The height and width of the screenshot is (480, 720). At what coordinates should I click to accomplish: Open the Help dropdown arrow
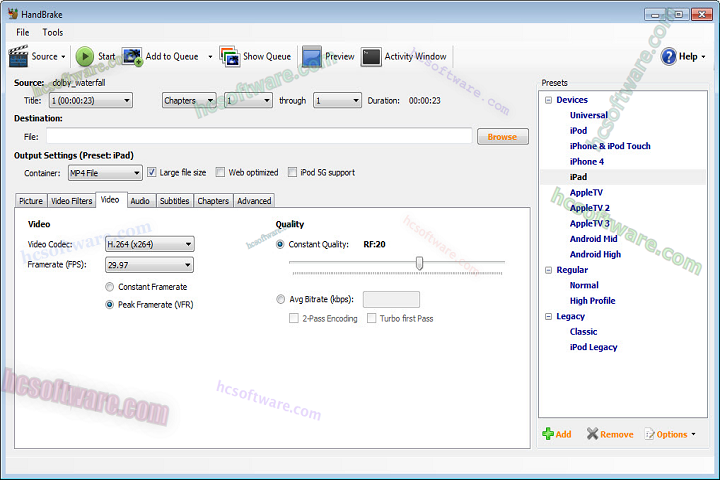point(703,57)
